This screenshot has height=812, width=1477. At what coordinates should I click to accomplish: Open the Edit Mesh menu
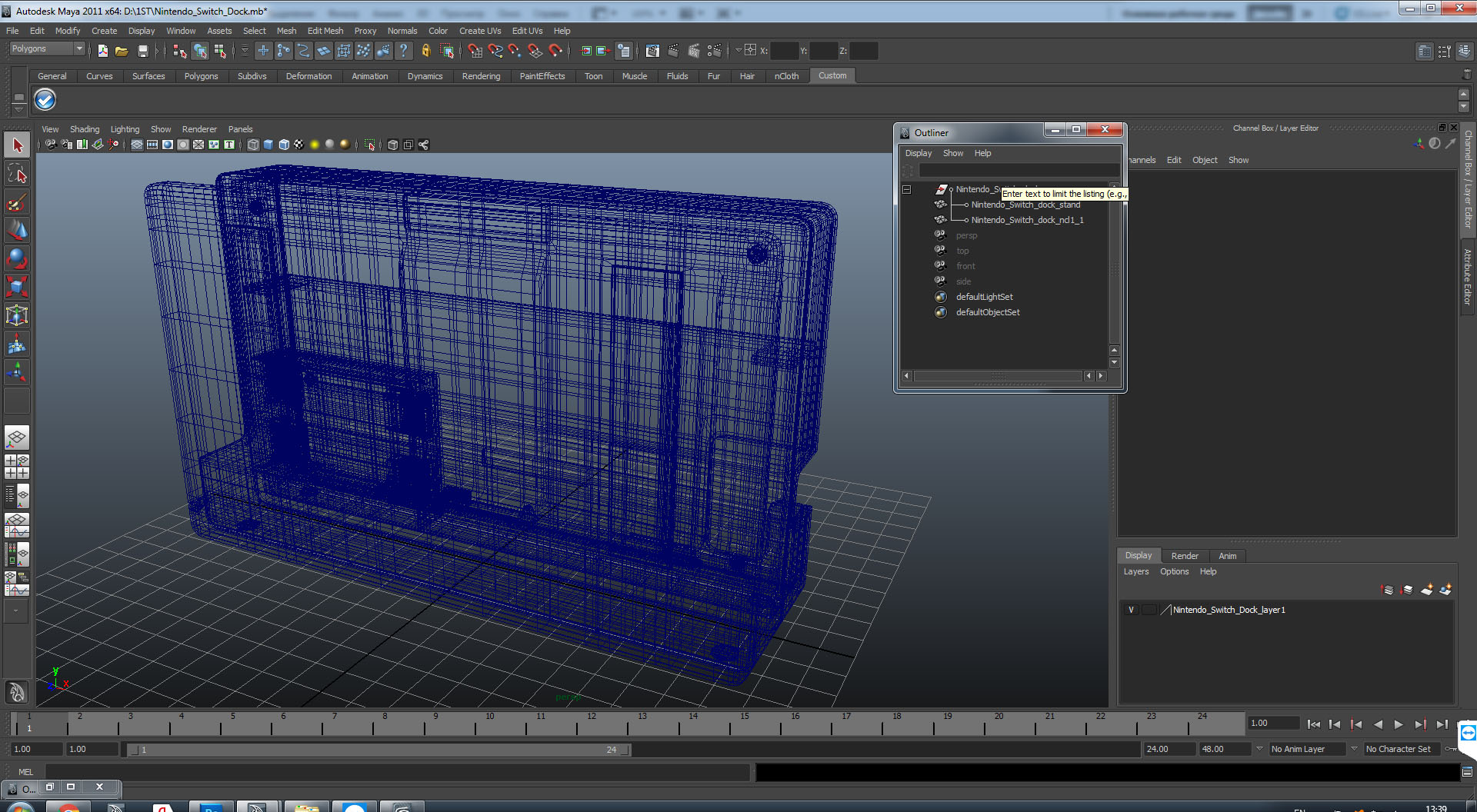[325, 31]
